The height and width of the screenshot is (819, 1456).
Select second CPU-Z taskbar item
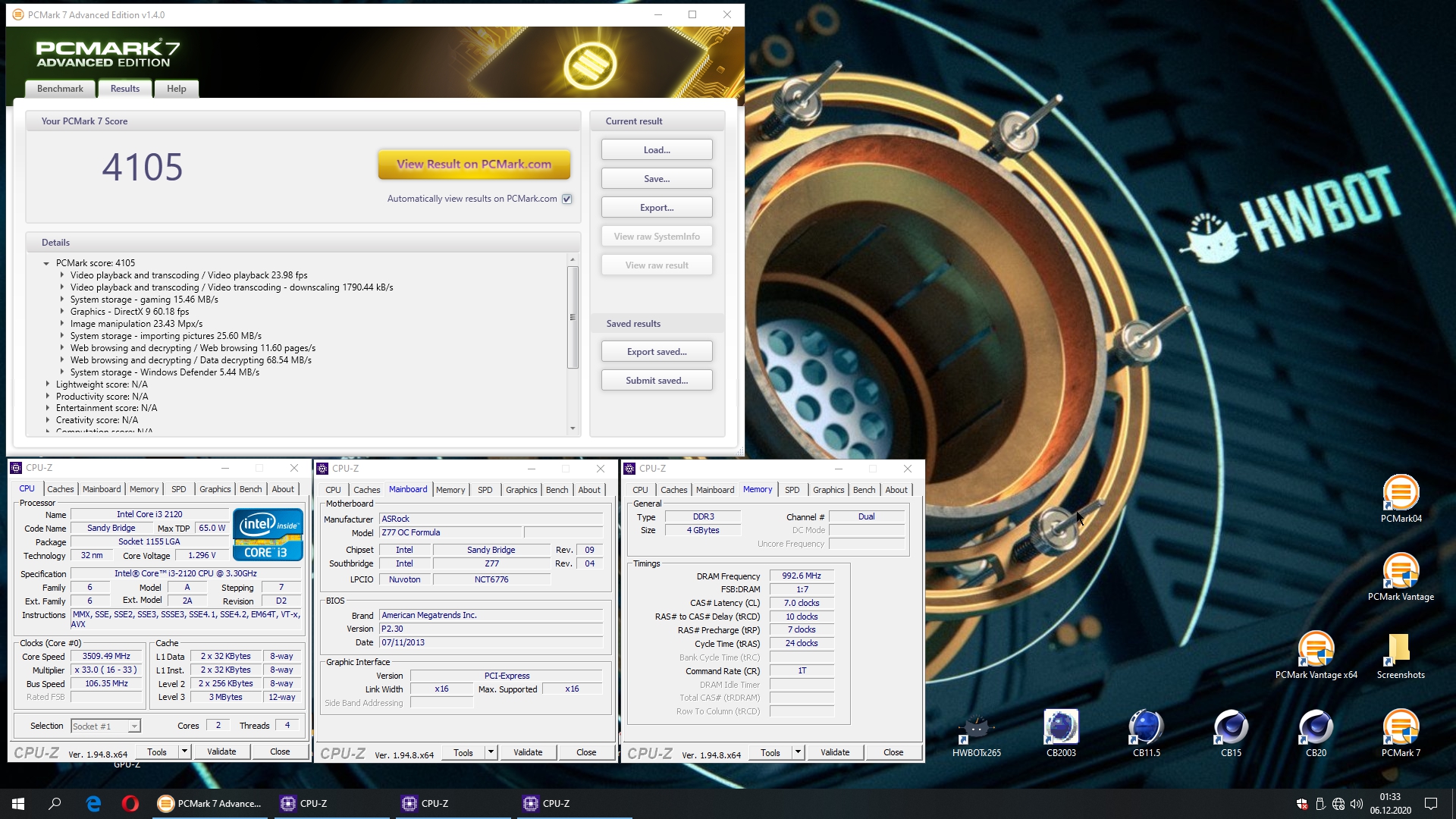coord(453,803)
